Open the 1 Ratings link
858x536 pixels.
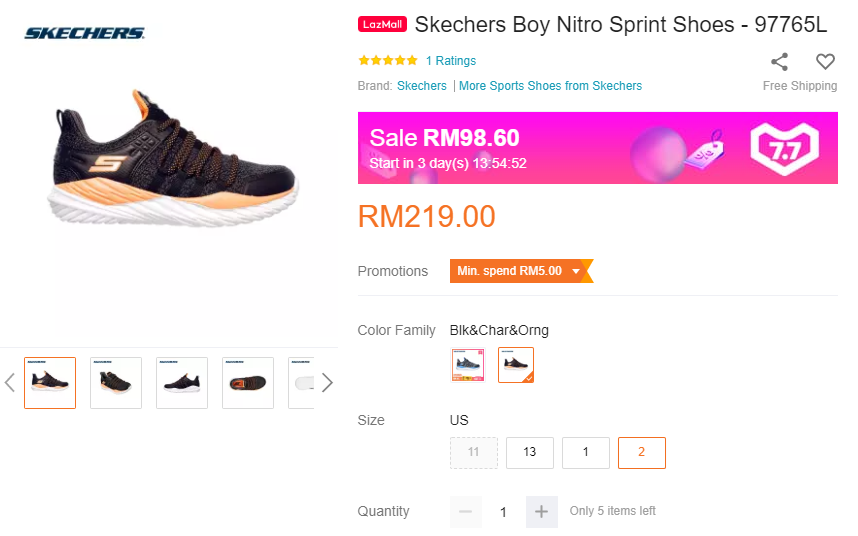(x=451, y=61)
